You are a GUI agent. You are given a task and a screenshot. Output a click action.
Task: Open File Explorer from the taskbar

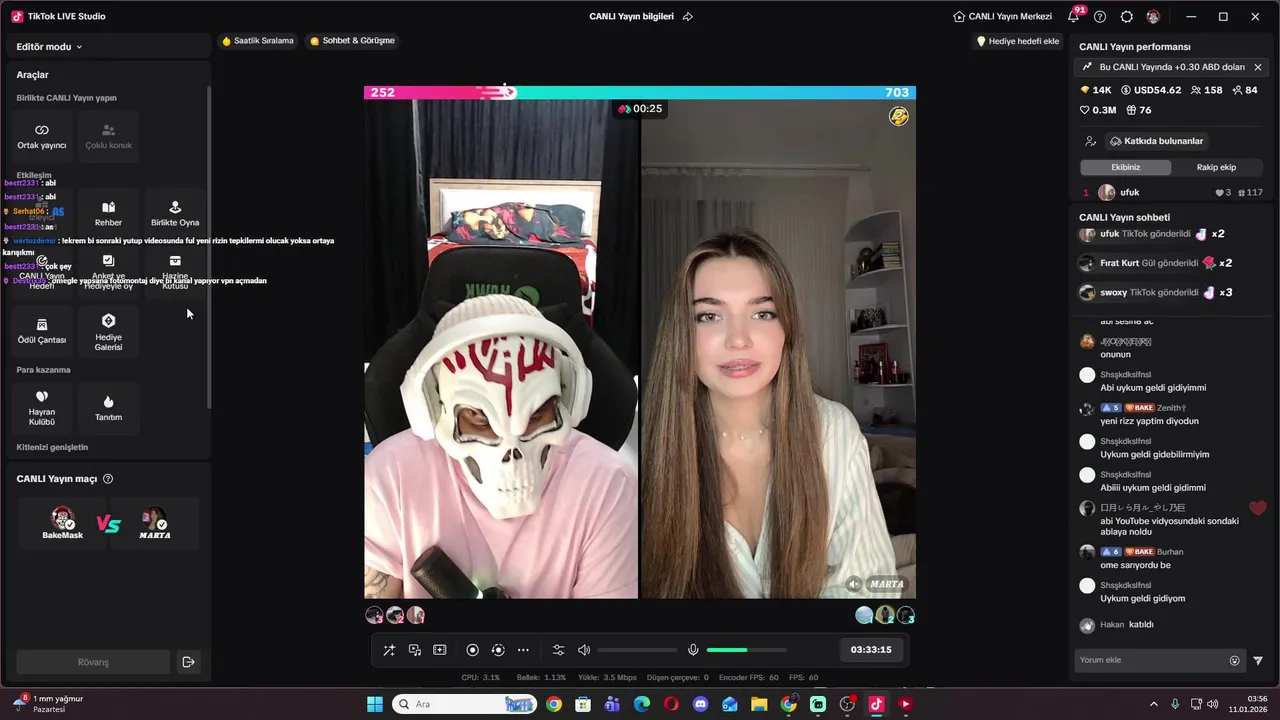click(759, 704)
